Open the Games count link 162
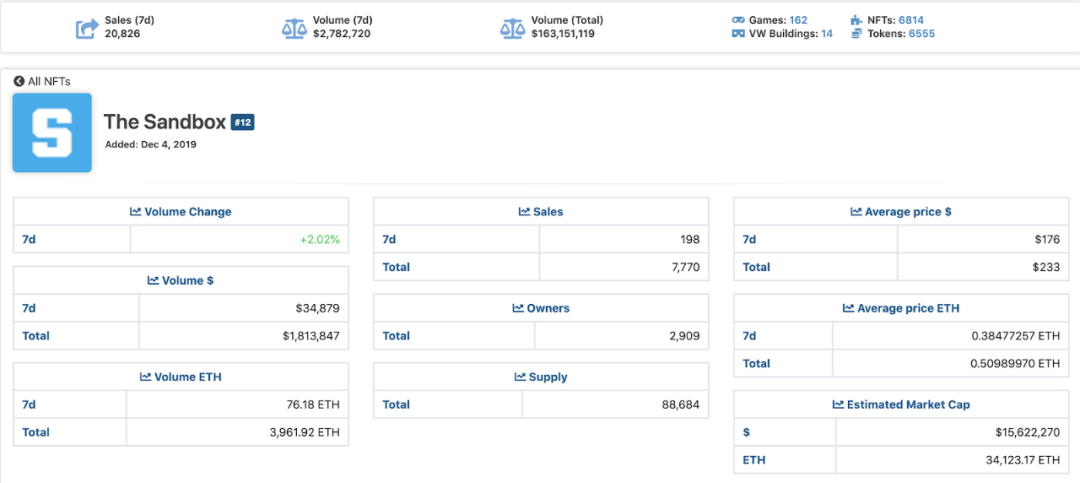This screenshot has height=483, width=1080. (x=798, y=20)
